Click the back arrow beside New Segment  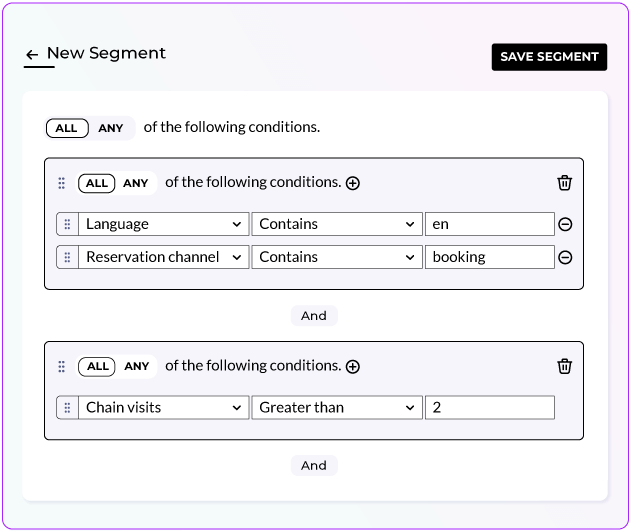[32, 55]
